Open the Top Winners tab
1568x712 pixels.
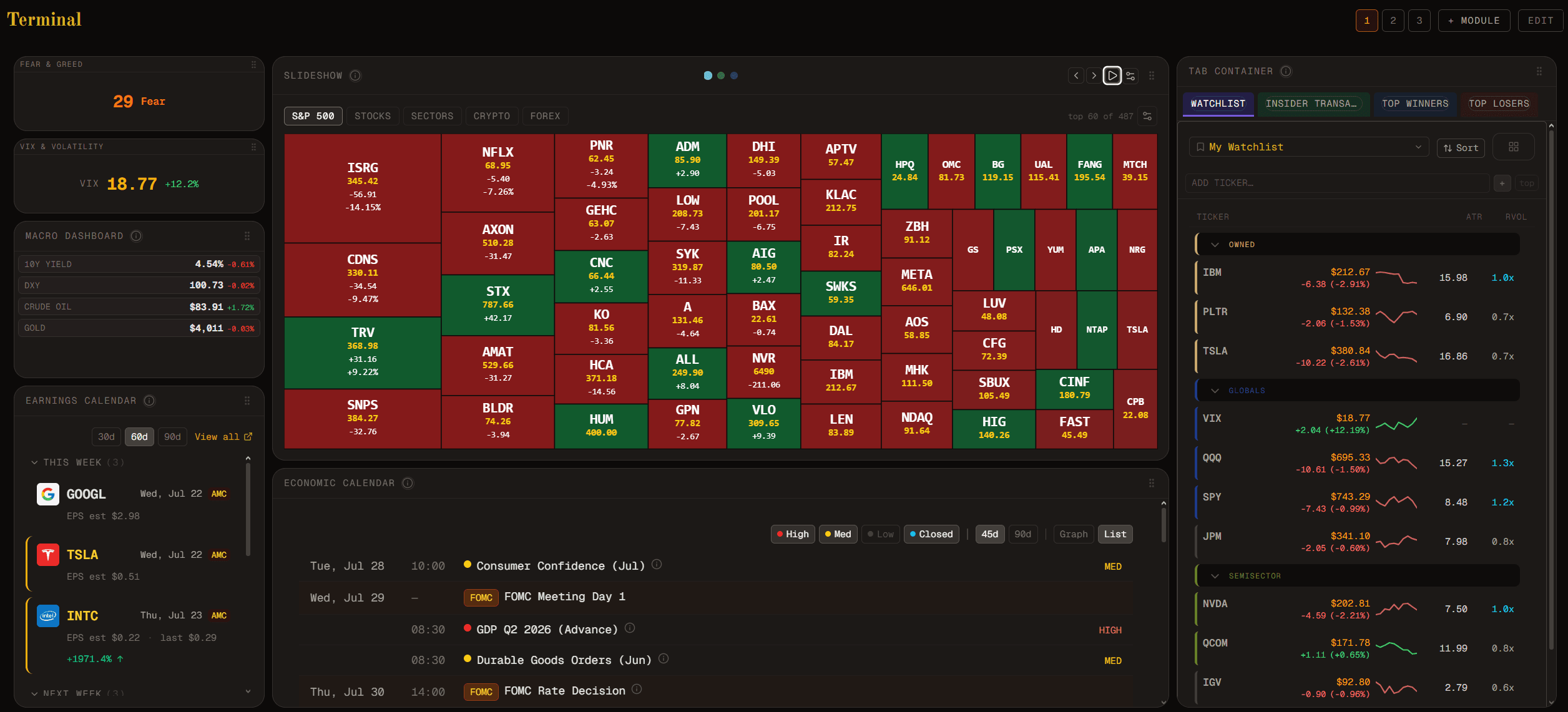1415,104
